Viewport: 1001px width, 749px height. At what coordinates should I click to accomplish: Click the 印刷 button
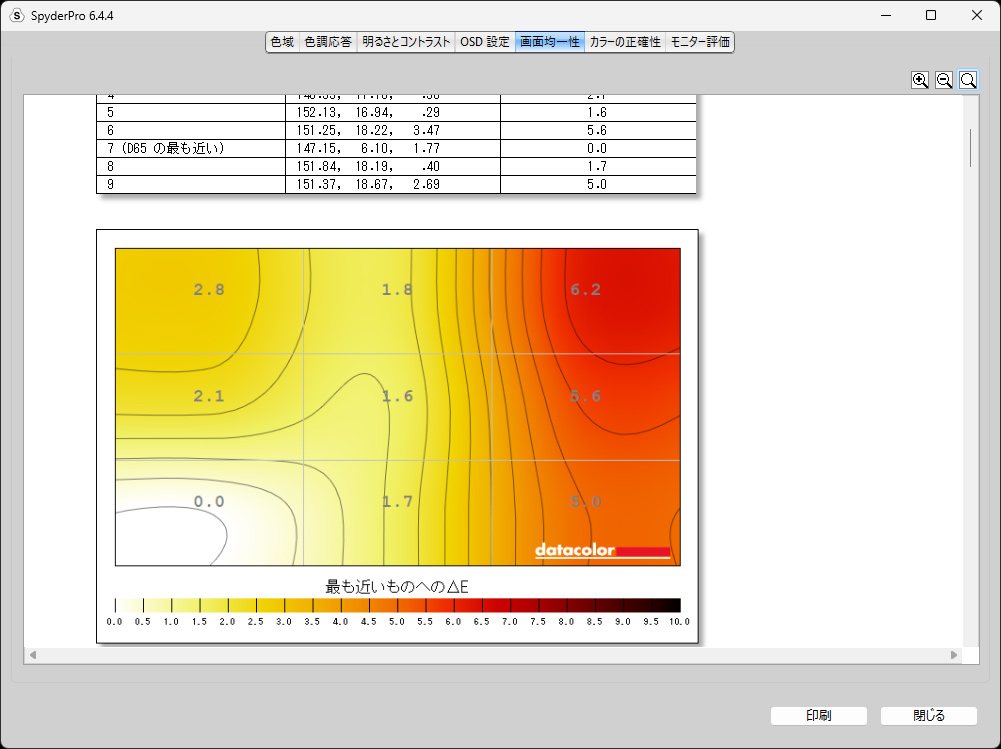point(818,716)
